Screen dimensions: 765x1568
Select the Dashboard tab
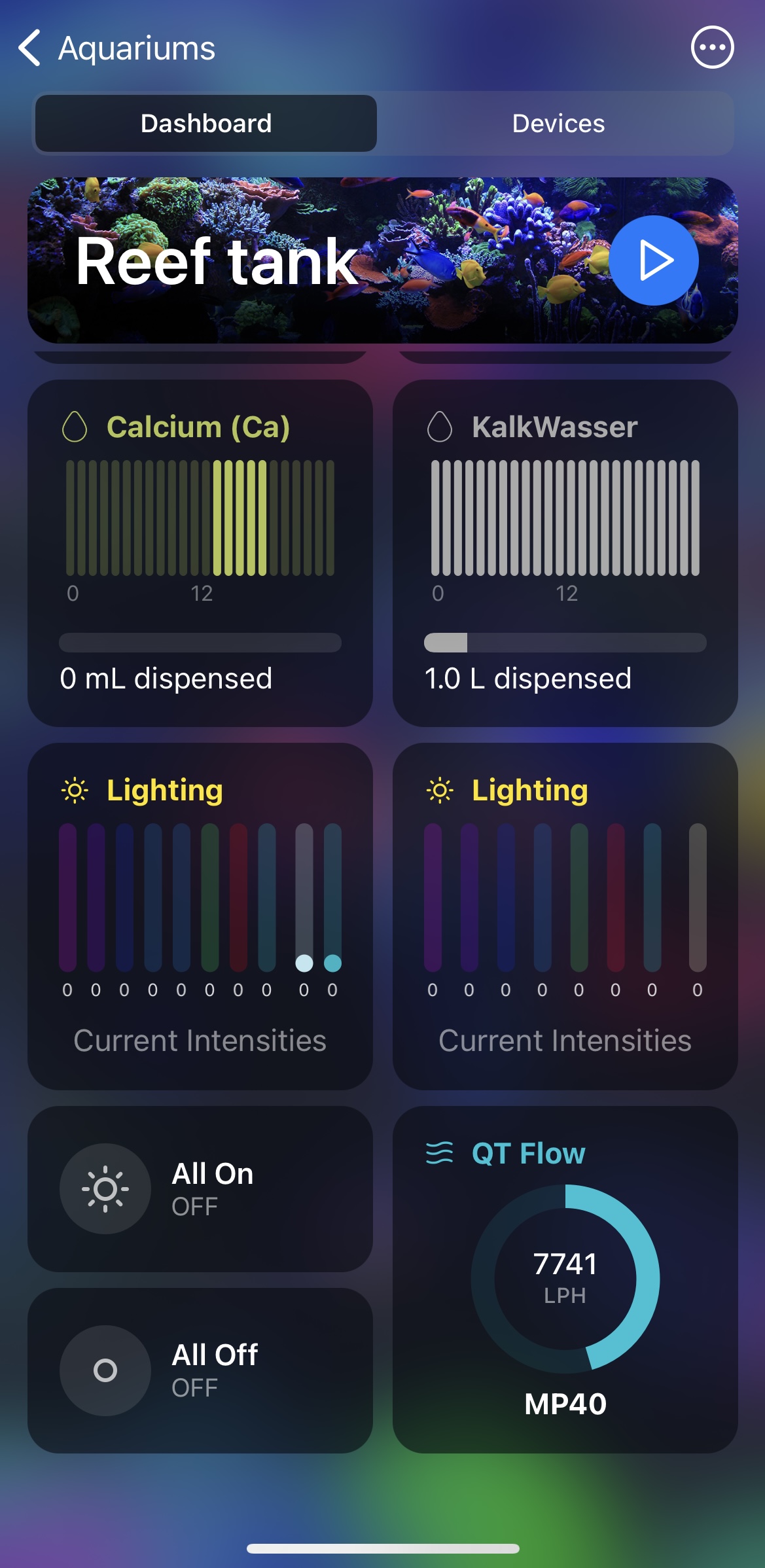click(206, 124)
